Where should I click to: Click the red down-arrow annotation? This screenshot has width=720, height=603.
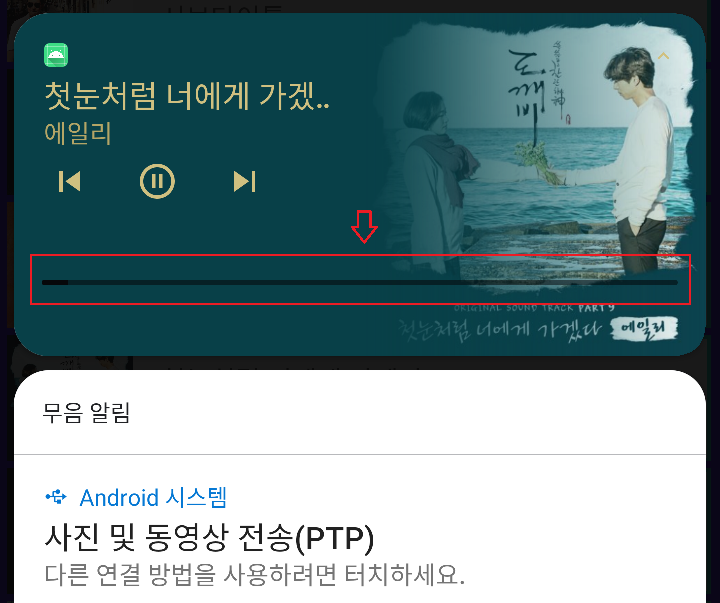tap(364, 226)
